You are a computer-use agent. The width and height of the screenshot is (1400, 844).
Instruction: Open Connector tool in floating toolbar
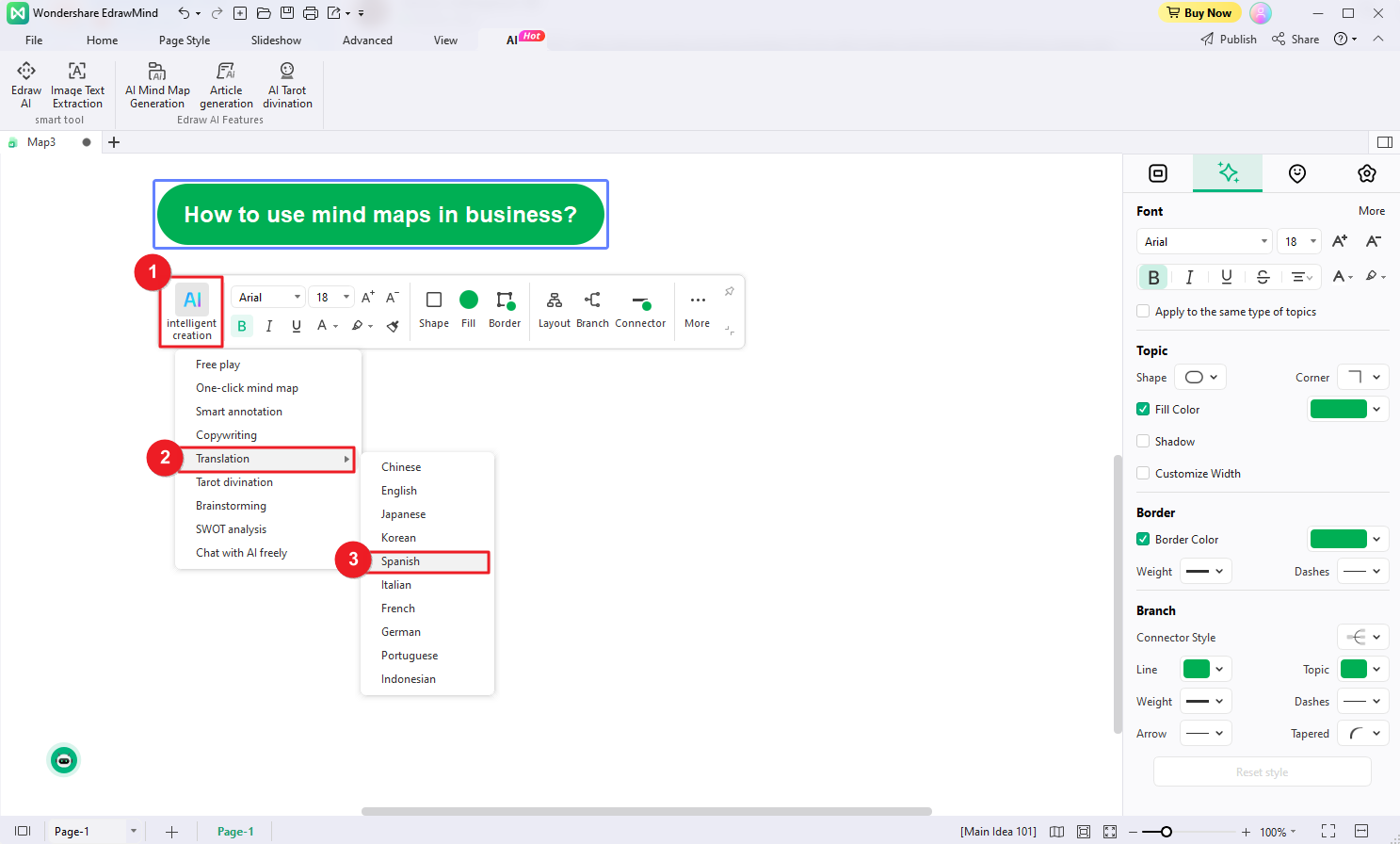(x=640, y=309)
